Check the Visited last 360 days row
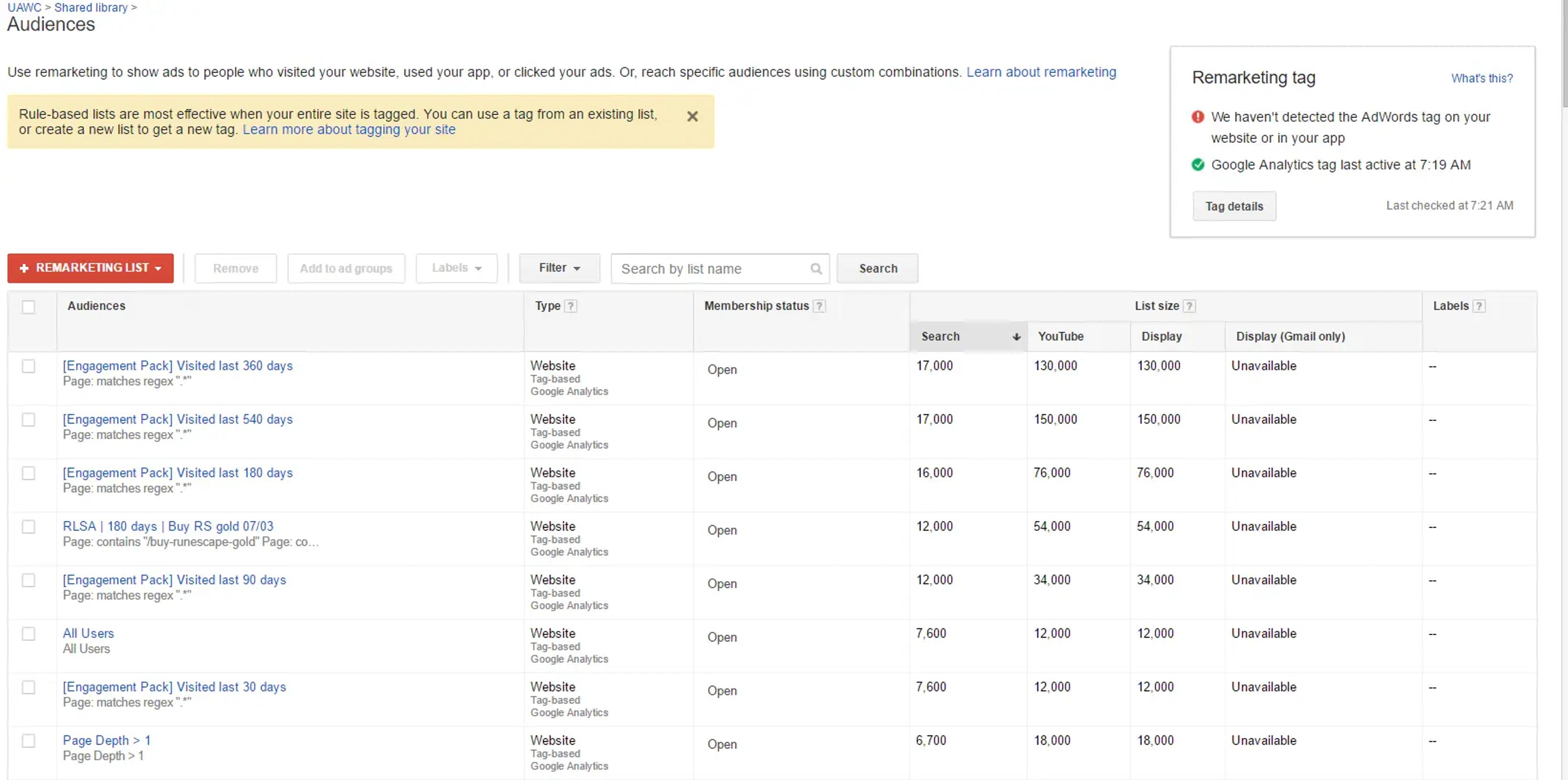This screenshot has height=780, width=1568. (28, 366)
